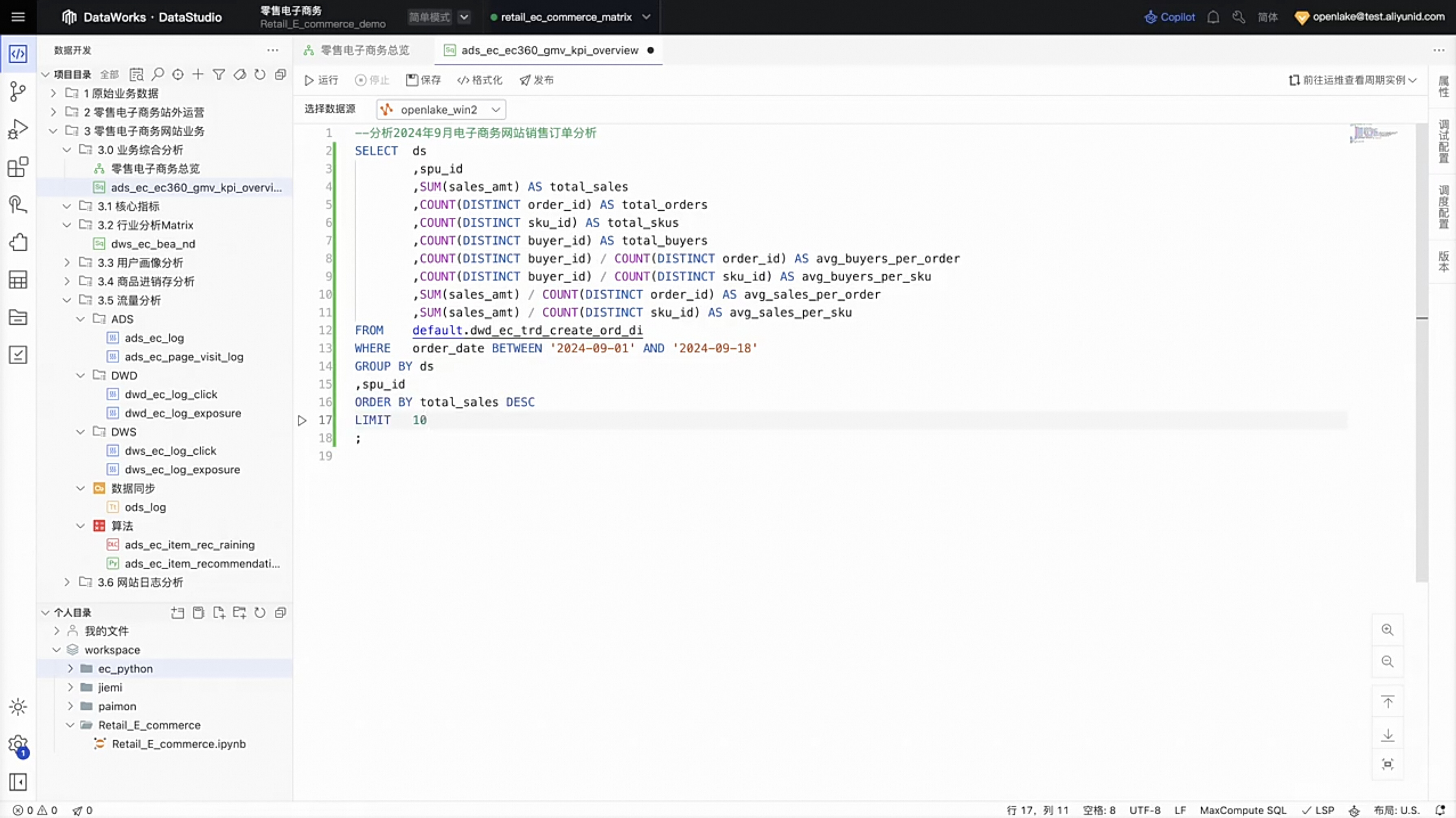1456x818 pixels.
Task: Click the search icon in 项目目录 toolbar
Action: click(158, 74)
